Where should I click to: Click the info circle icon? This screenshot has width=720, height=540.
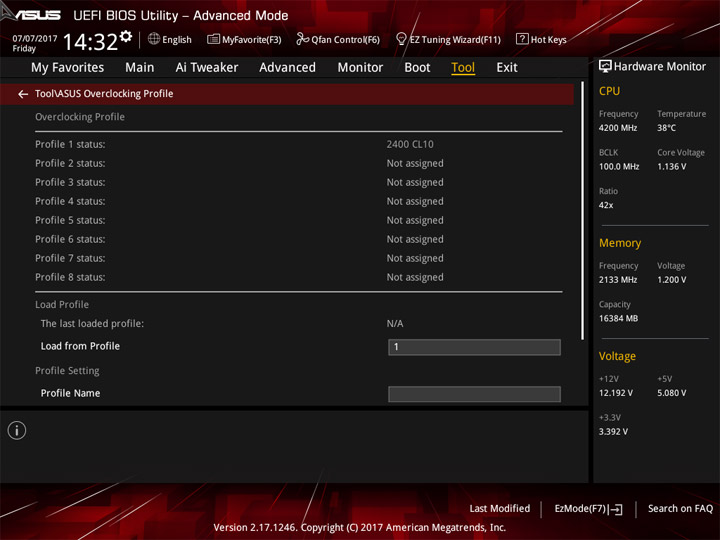17,430
